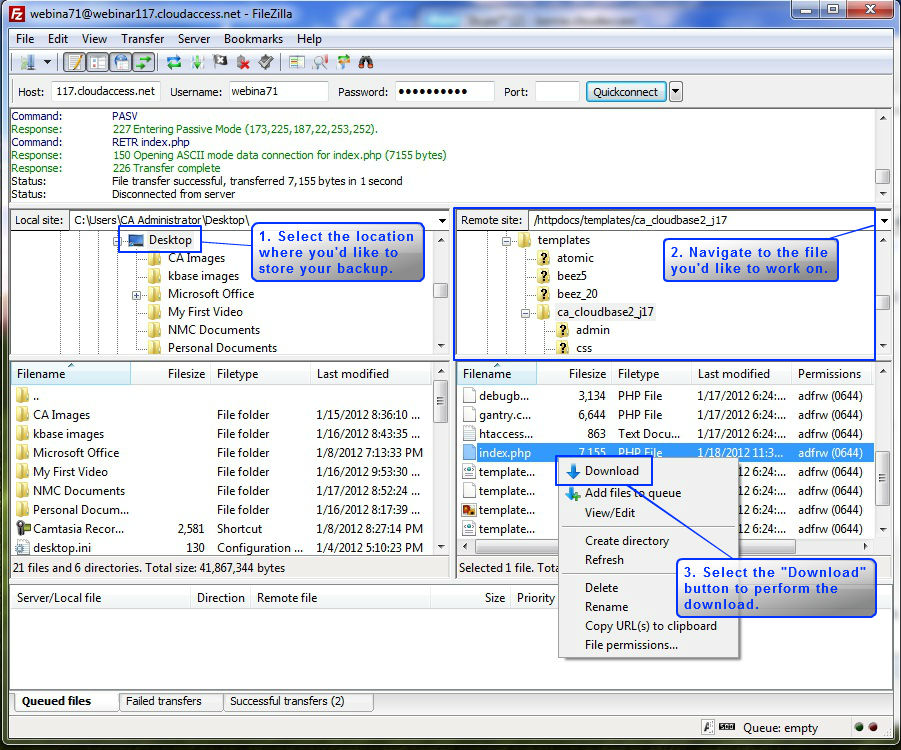Sort local list by Filesize column
Image resolution: width=901 pixels, height=750 pixels.
click(x=170, y=374)
